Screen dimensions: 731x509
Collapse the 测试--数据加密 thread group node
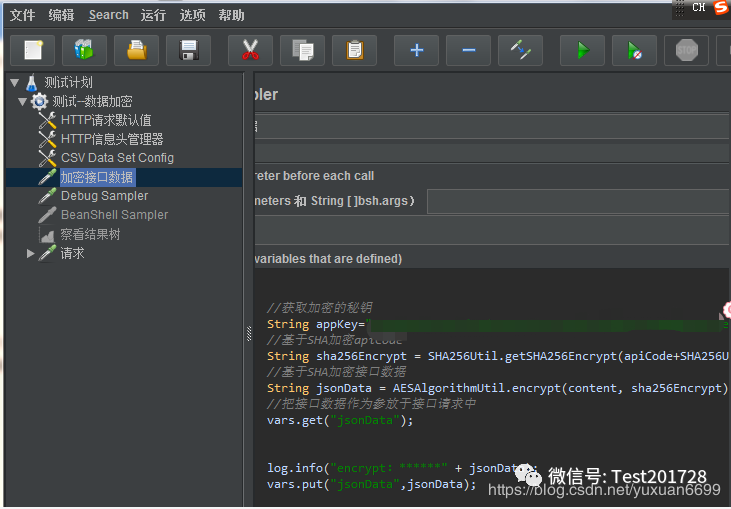[22, 102]
